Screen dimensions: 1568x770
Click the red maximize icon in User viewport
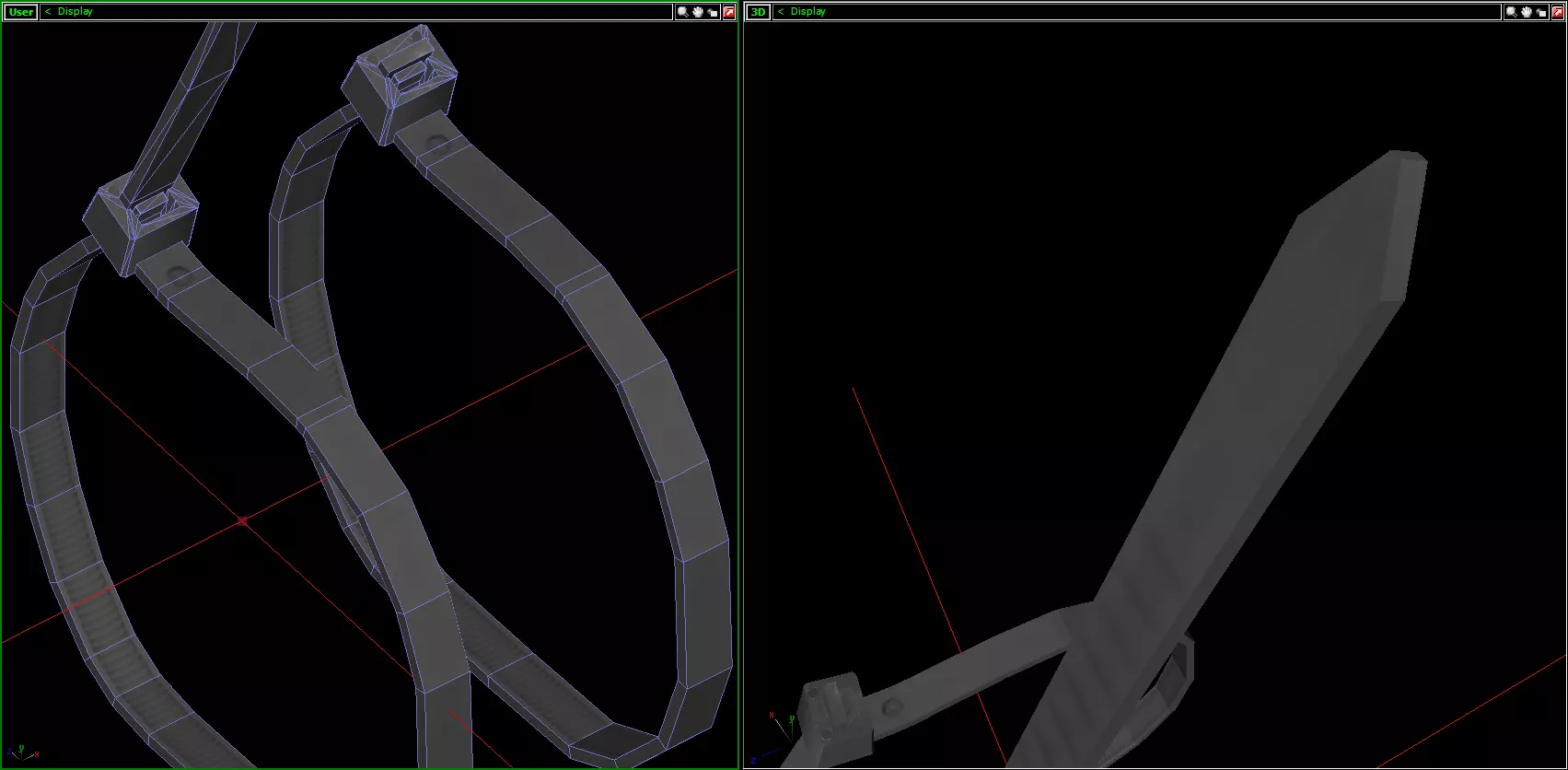pos(729,12)
